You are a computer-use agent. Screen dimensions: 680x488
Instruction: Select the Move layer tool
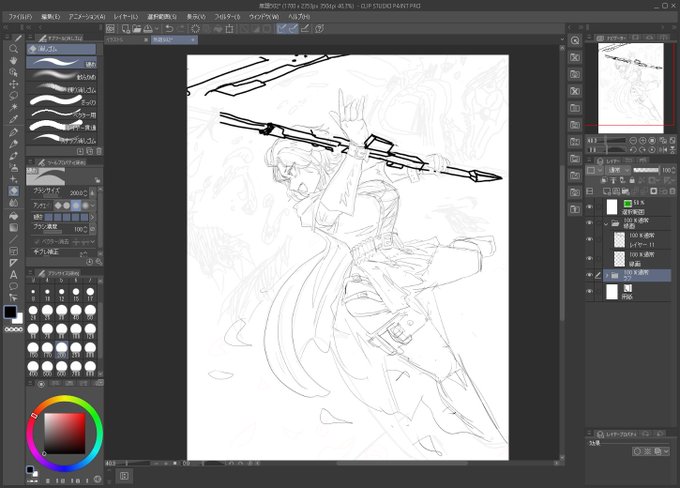point(13,84)
